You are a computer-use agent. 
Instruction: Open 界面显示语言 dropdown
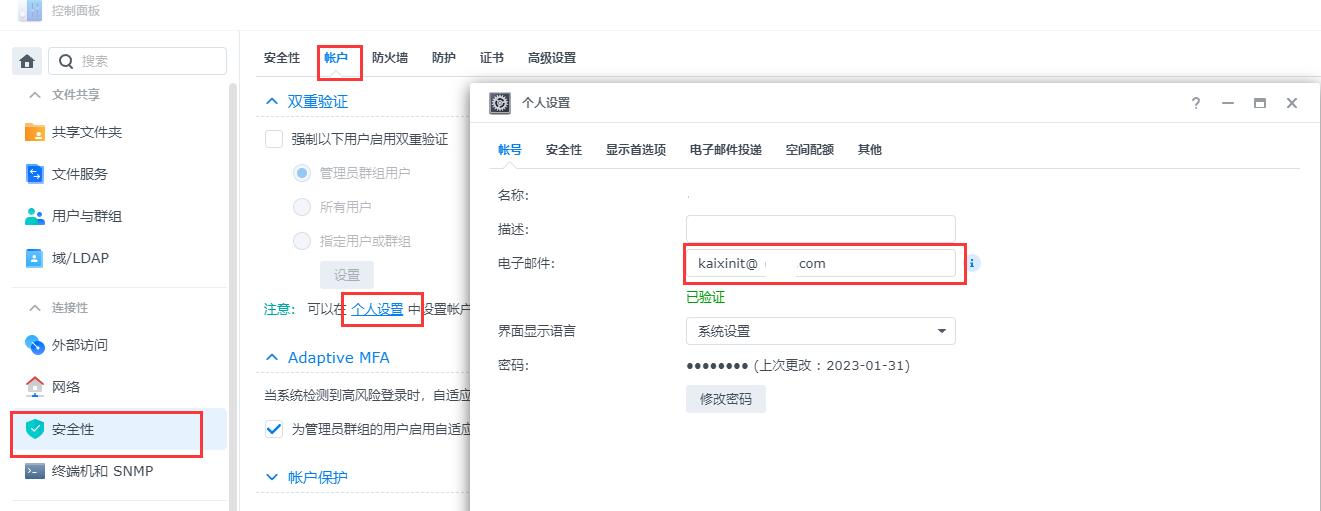(x=820, y=331)
